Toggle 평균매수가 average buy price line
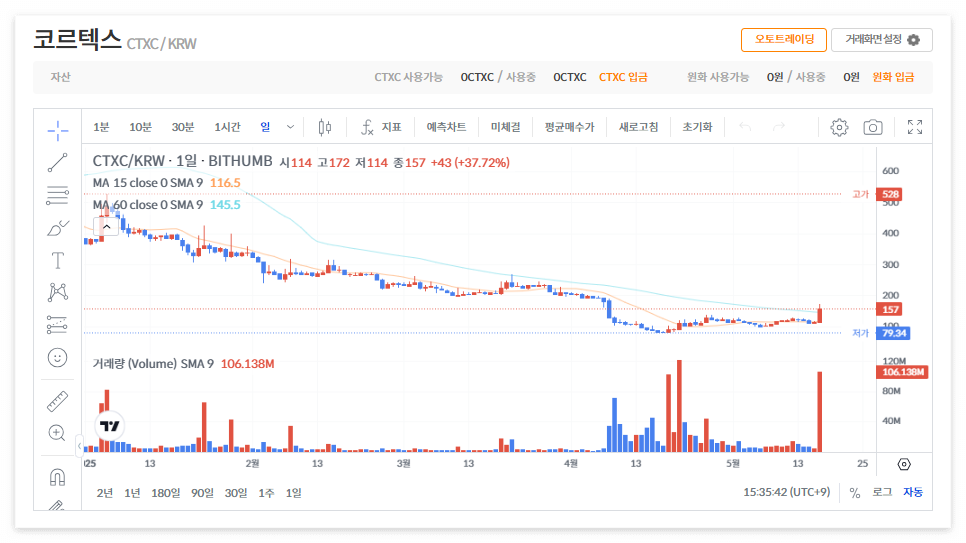This screenshot has height=543, width=966. tap(569, 127)
